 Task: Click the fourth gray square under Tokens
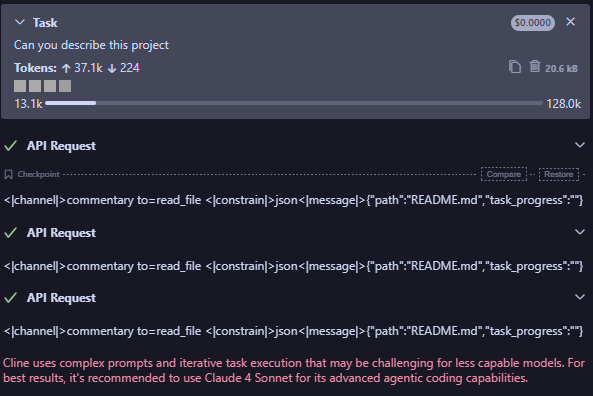(65, 86)
